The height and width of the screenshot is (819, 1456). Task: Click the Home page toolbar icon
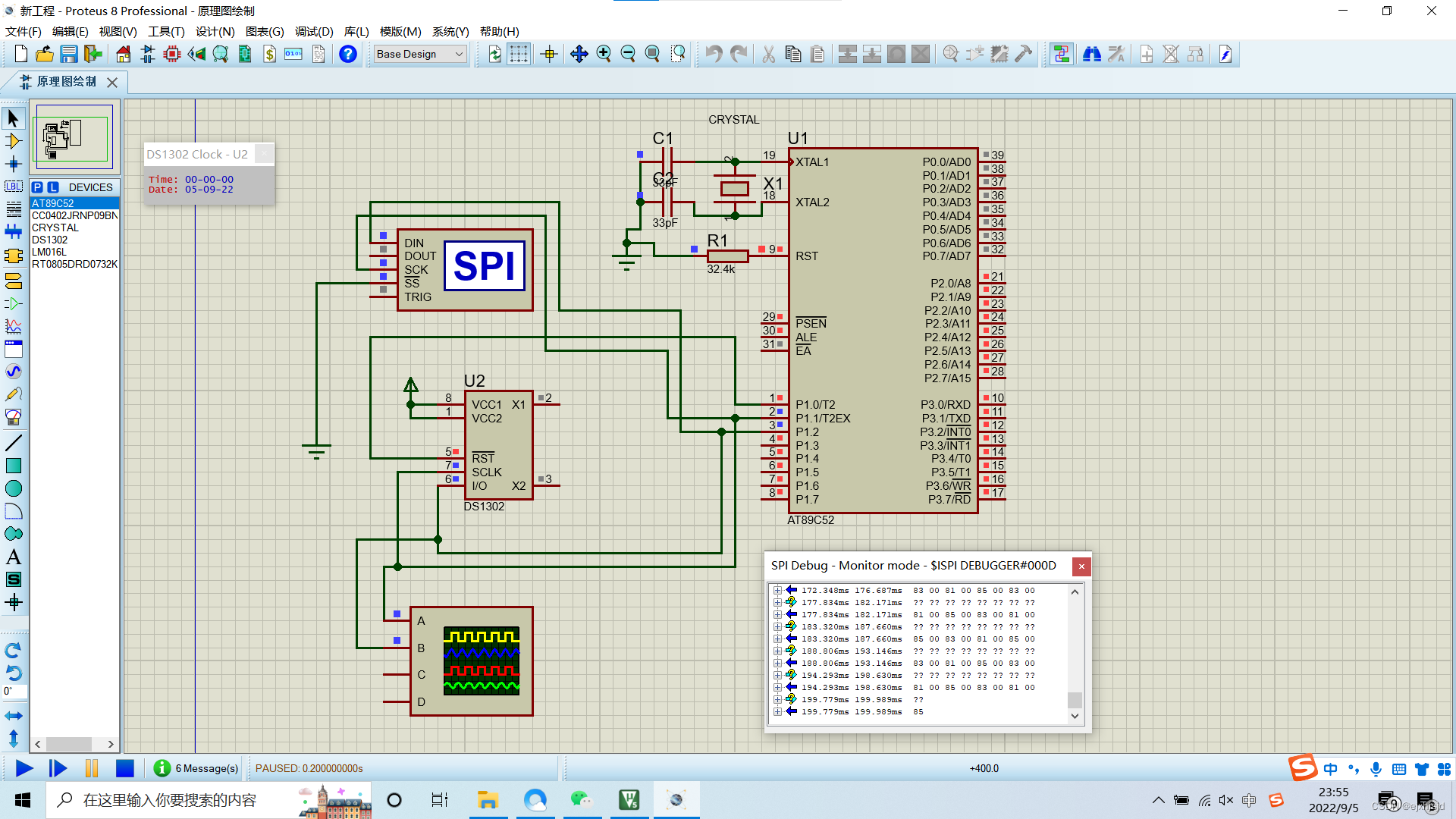(x=123, y=54)
